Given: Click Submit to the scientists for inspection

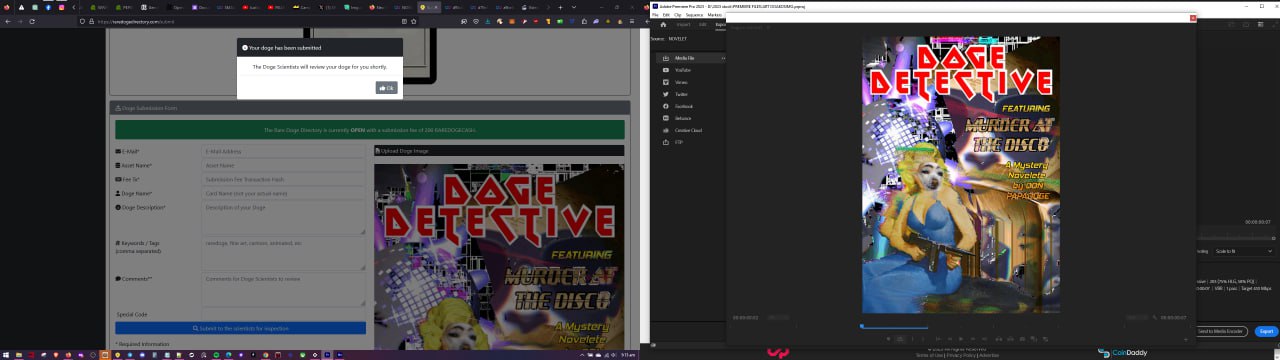Looking at the screenshot, I should [x=240, y=328].
